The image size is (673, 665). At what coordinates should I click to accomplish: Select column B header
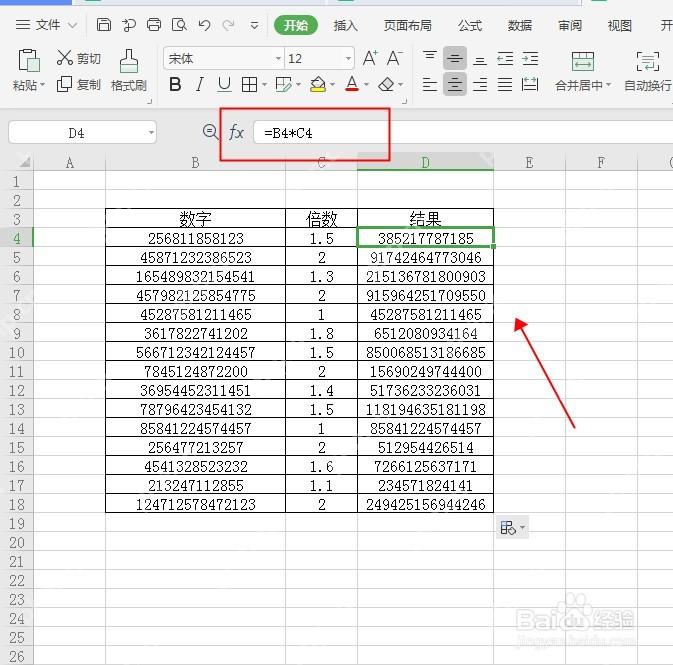(195, 162)
